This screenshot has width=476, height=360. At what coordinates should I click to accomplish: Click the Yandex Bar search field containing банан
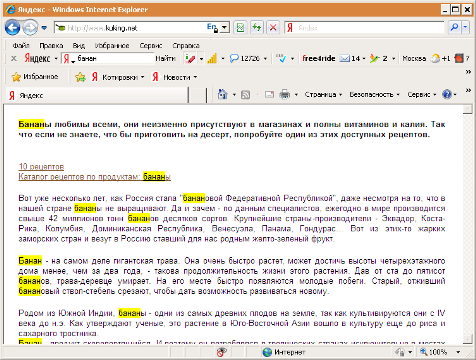pyautogui.click(x=107, y=59)
